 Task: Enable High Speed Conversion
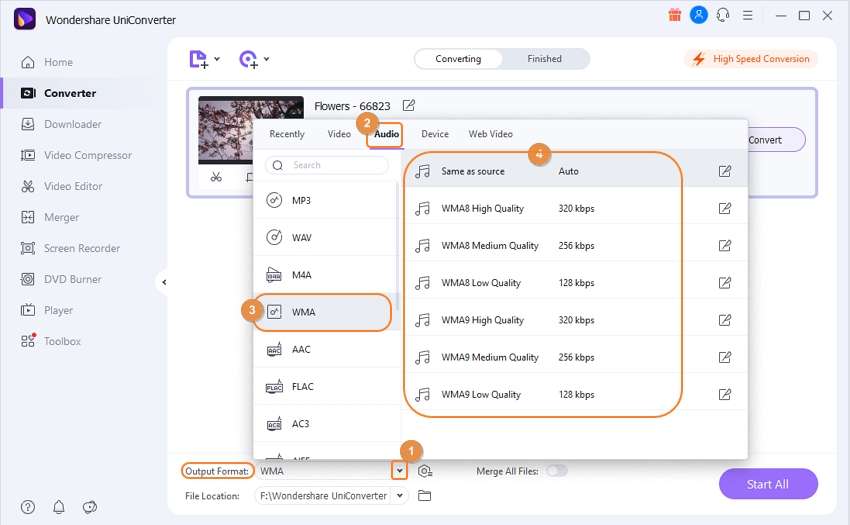click(x=751, y=59)
